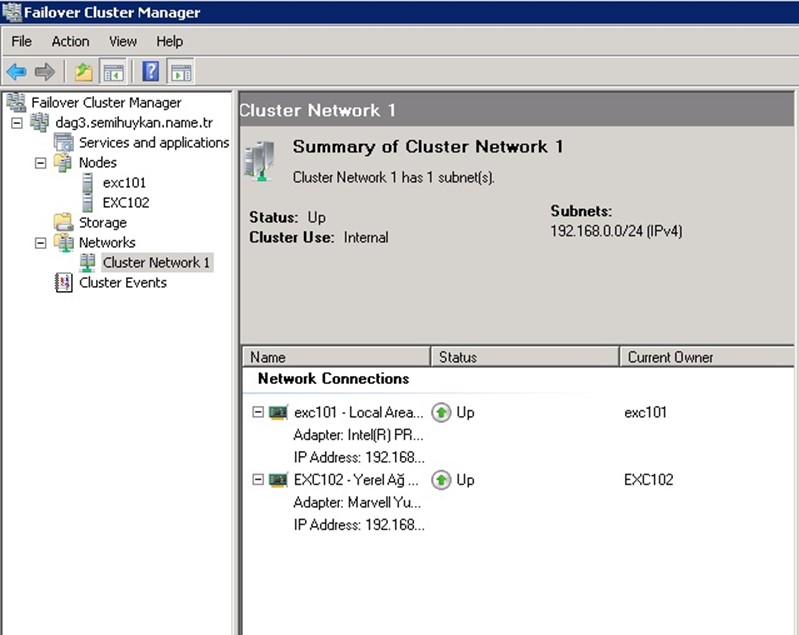Collapse the Networks tree branch

pos(41,243)
